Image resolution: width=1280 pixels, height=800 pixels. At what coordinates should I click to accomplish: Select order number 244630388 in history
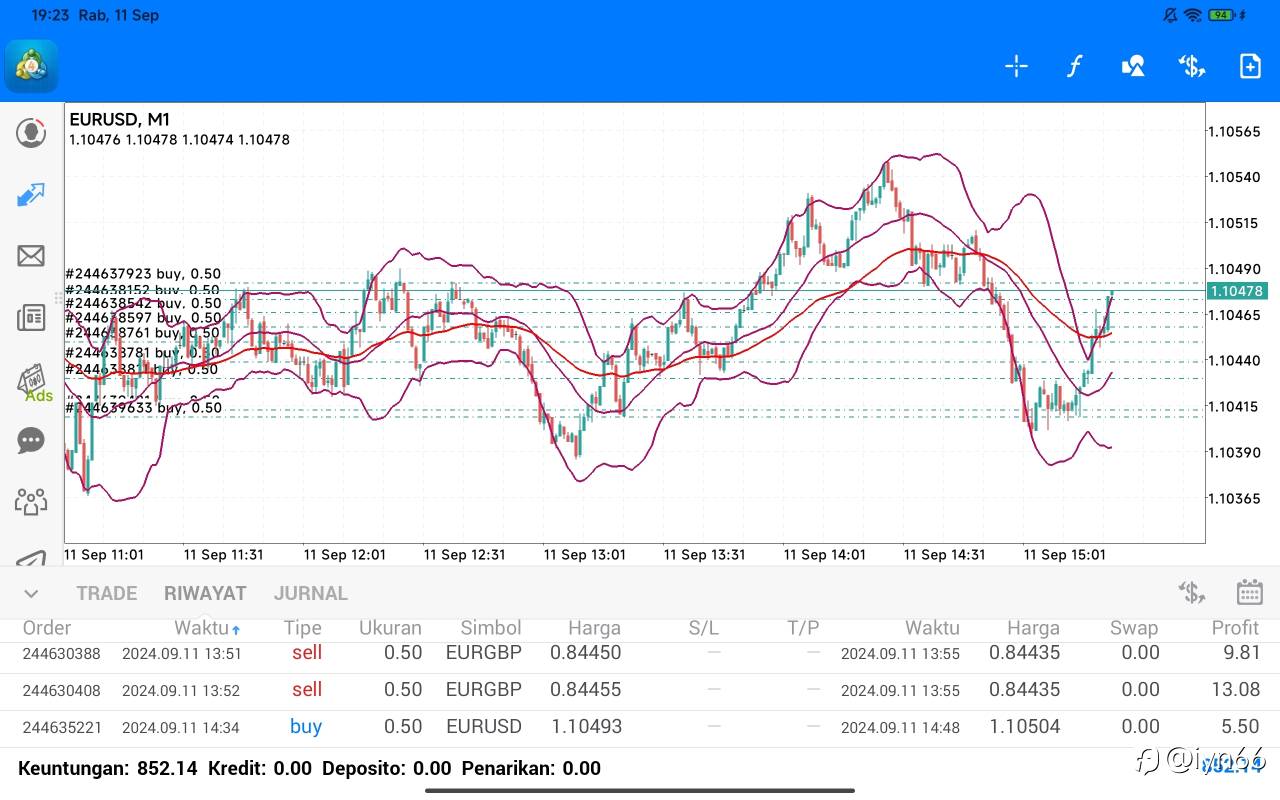tap(62, 654)
